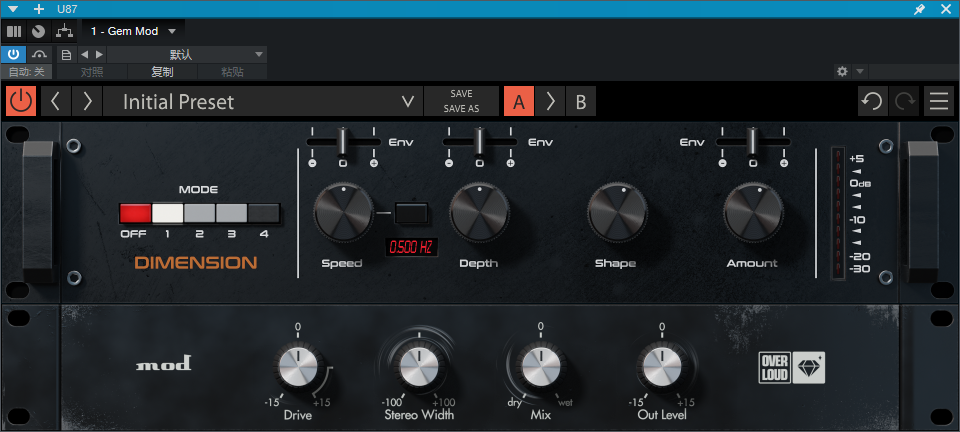
Task: Adjust the Depth Env slider
Action: [479, 142]
